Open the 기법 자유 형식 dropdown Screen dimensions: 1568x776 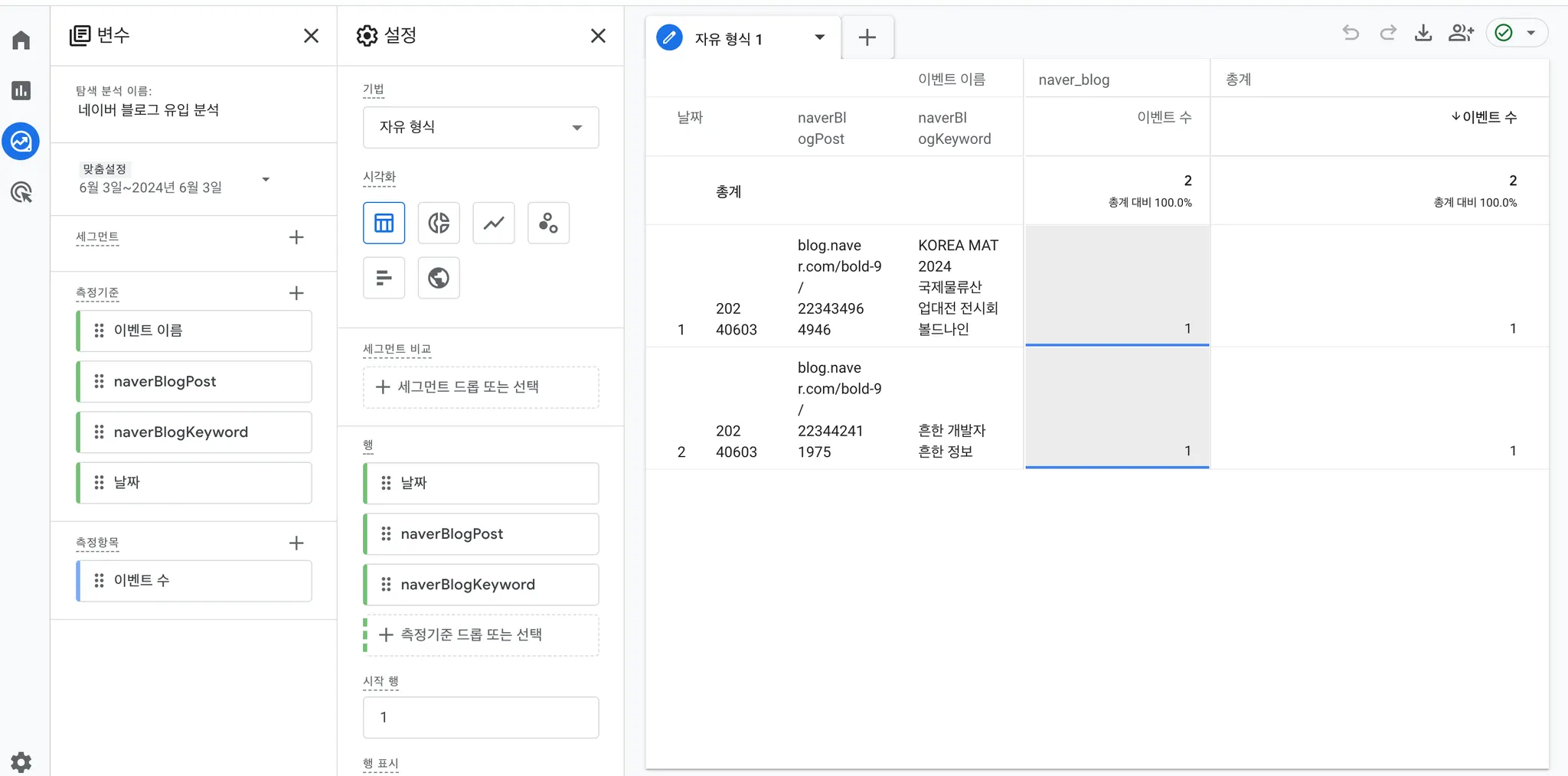(x=481, y=127)
